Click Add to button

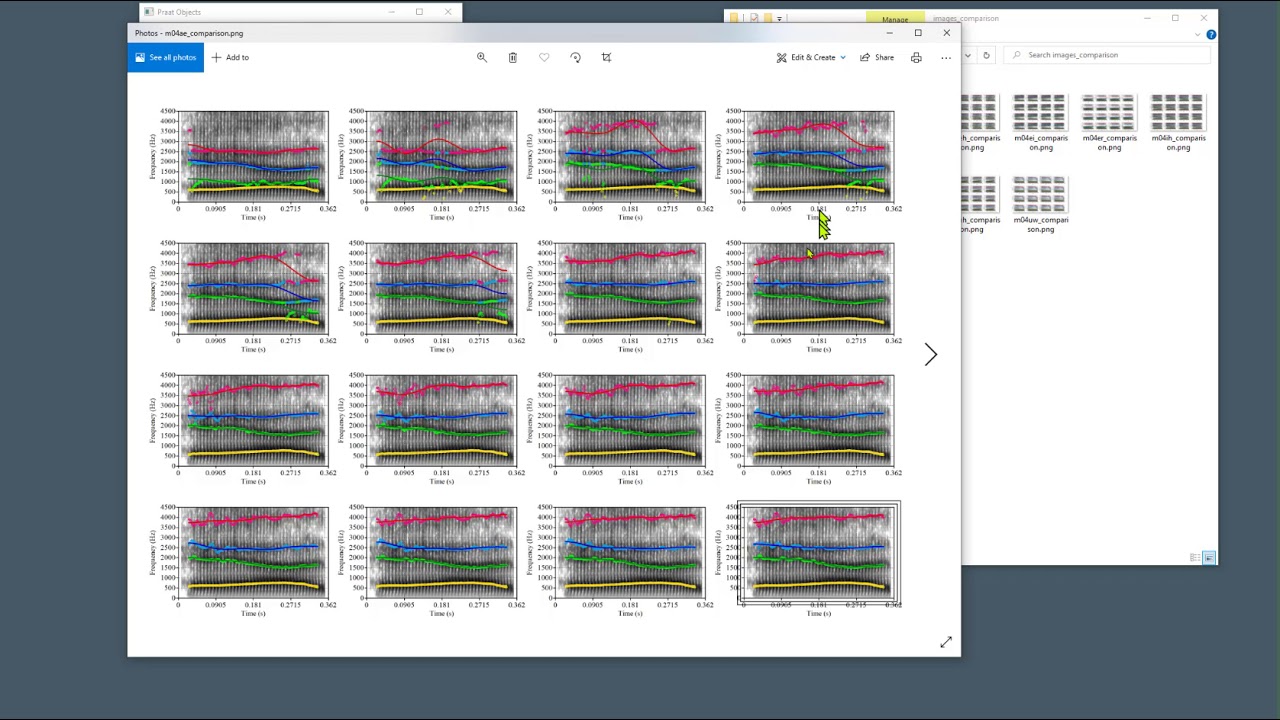click(230, 57)
